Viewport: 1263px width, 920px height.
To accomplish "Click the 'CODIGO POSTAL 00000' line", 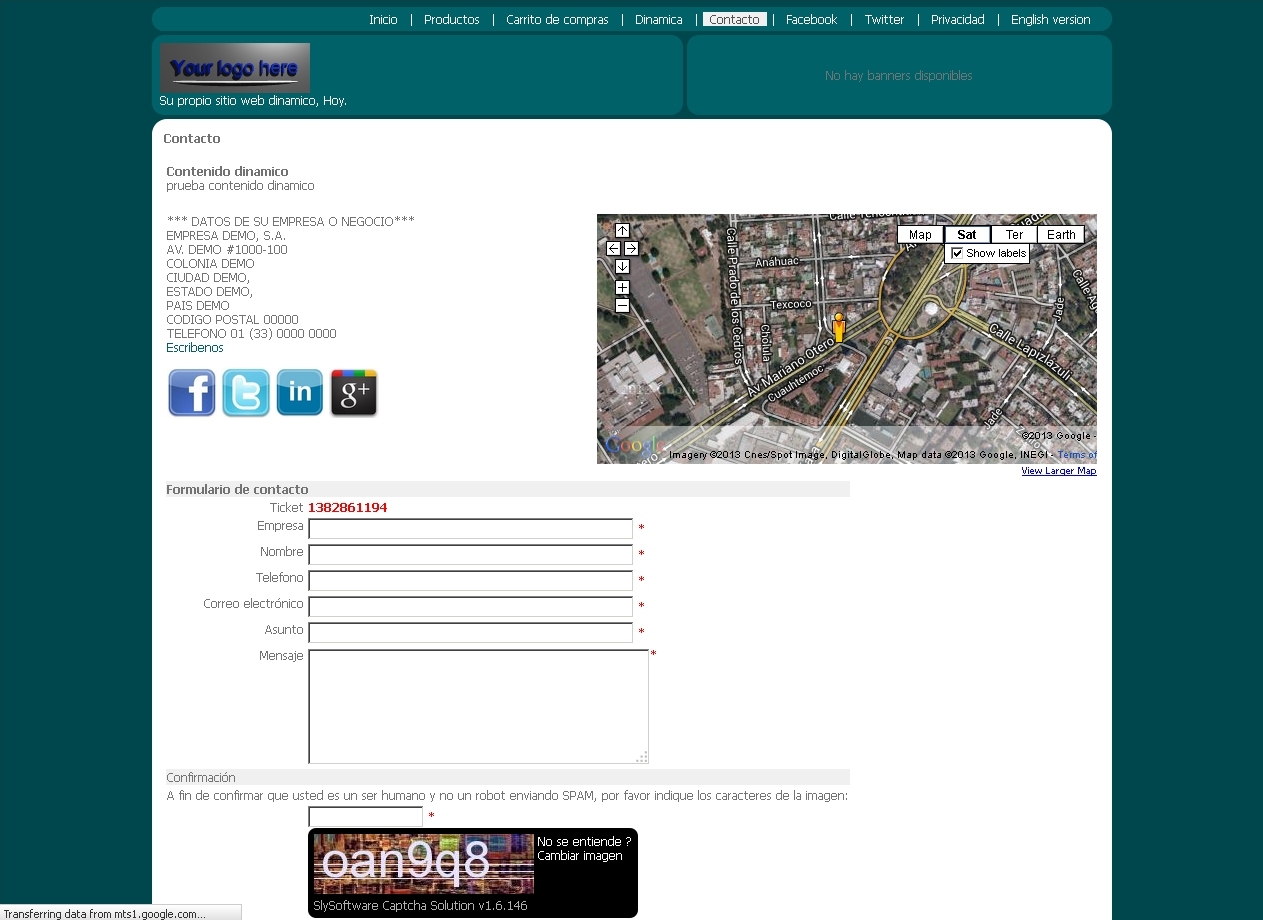I will (232, 320).
